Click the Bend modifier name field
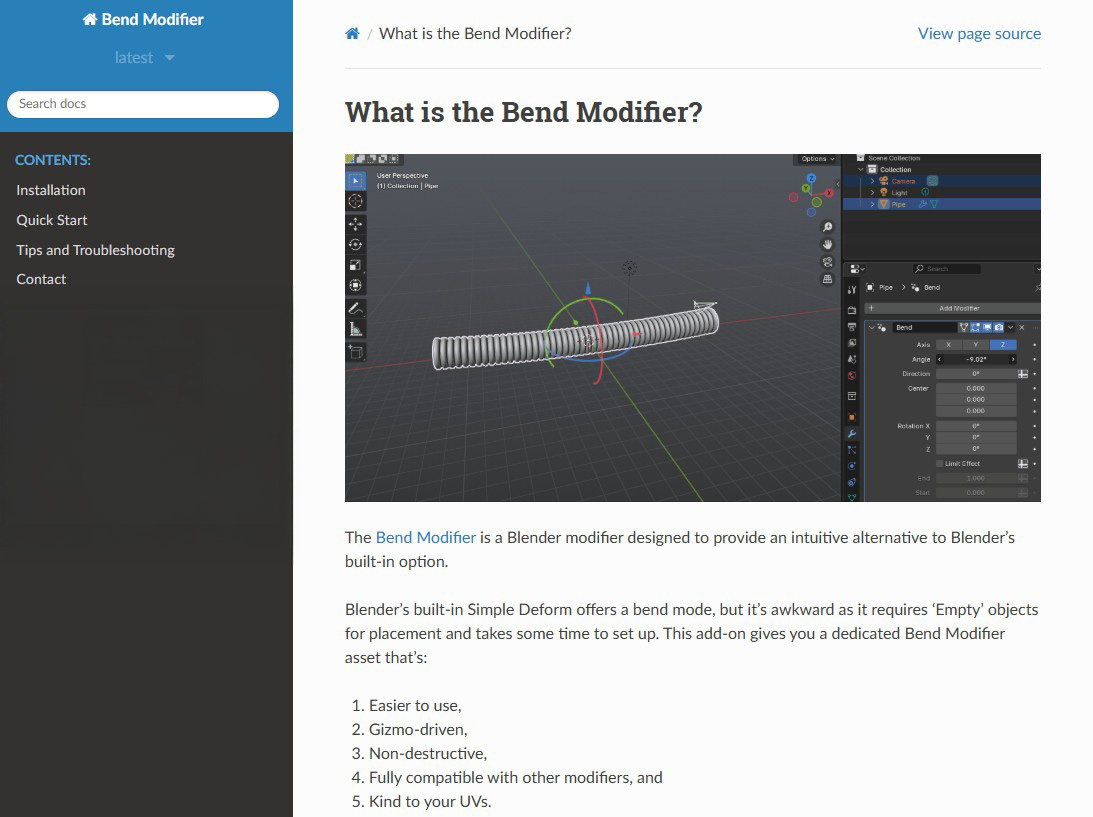The image size is (1093, 817). [x=924, y=328]
